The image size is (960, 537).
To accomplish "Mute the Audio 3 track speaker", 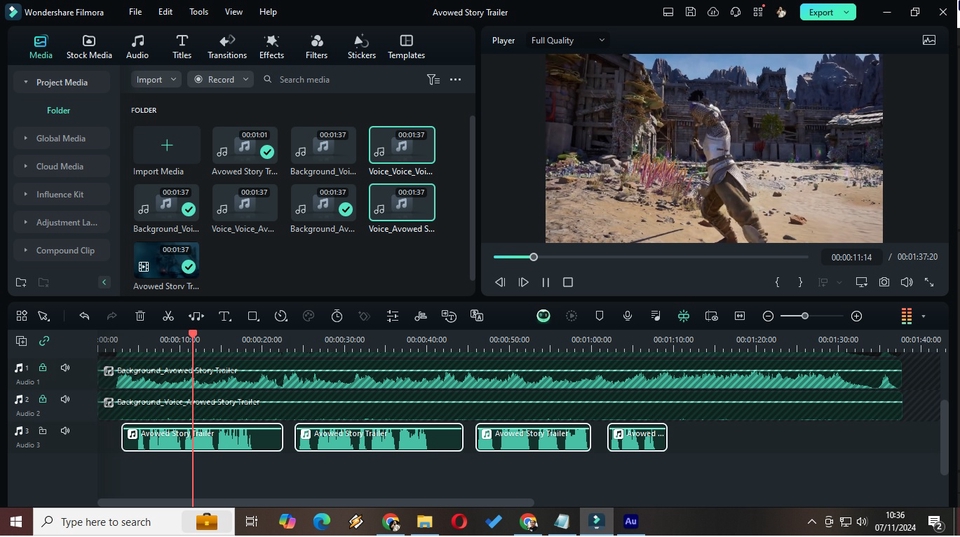I will [x=65, y=431].
